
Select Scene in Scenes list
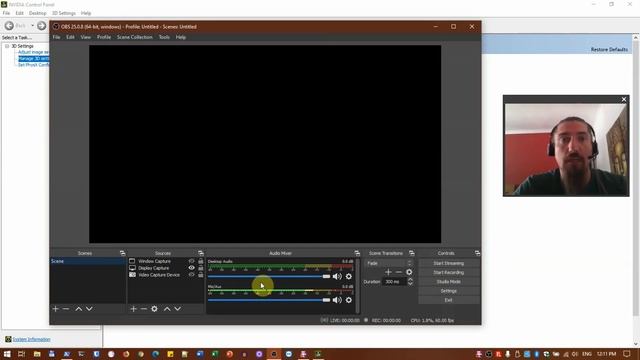click(88, 261)
